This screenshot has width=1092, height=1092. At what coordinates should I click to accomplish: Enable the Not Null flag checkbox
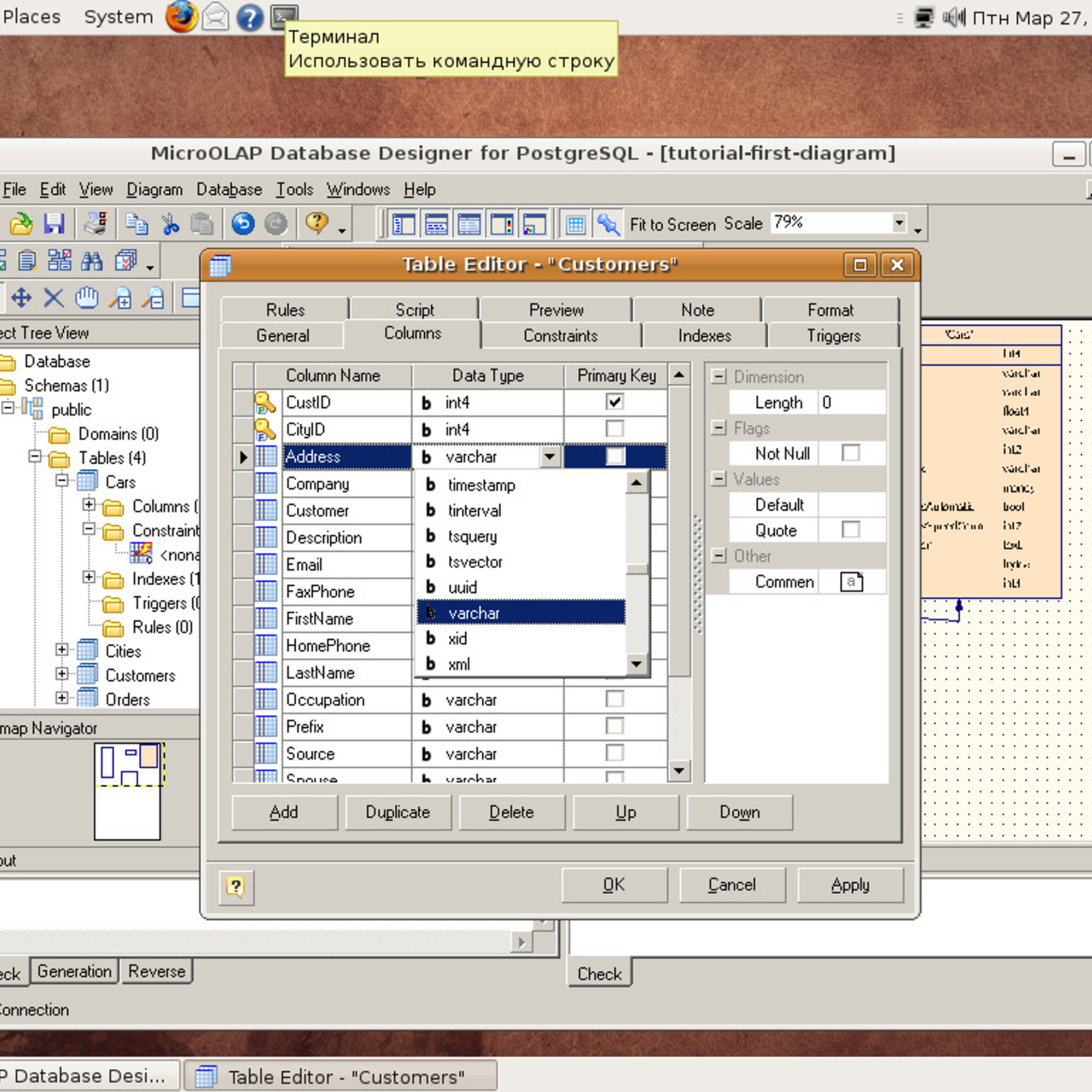coord(851,453)
